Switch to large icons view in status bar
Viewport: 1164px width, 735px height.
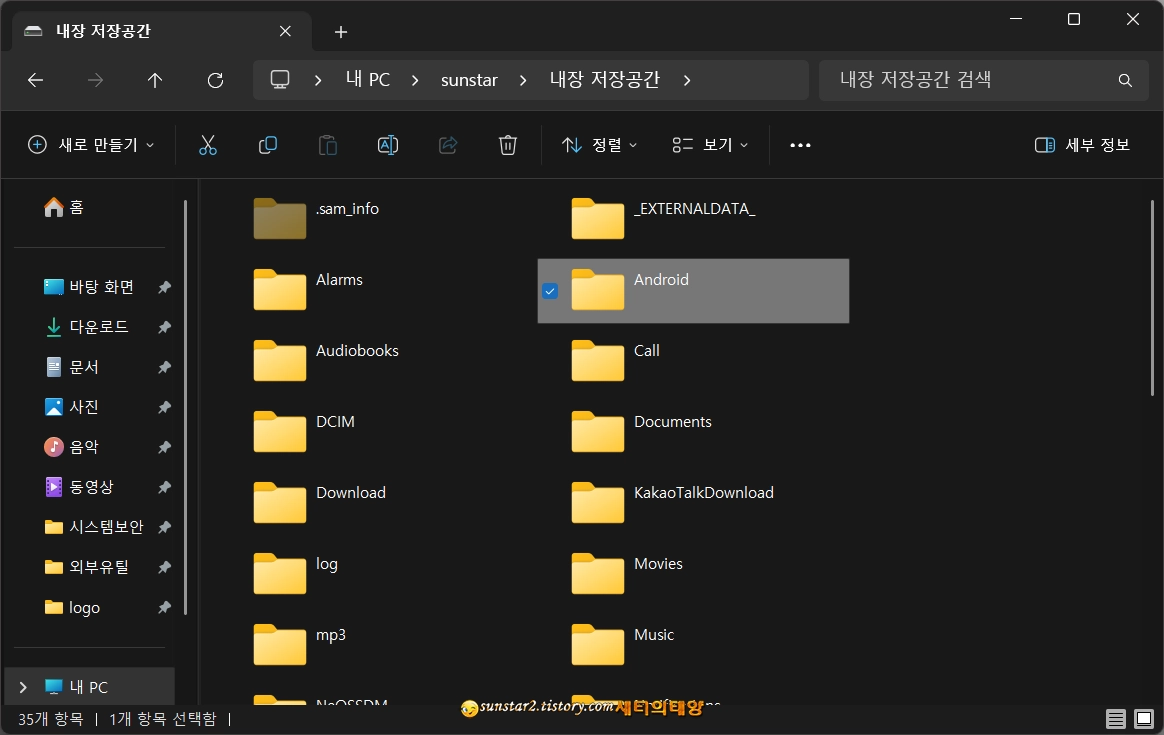click(1144, 719)
